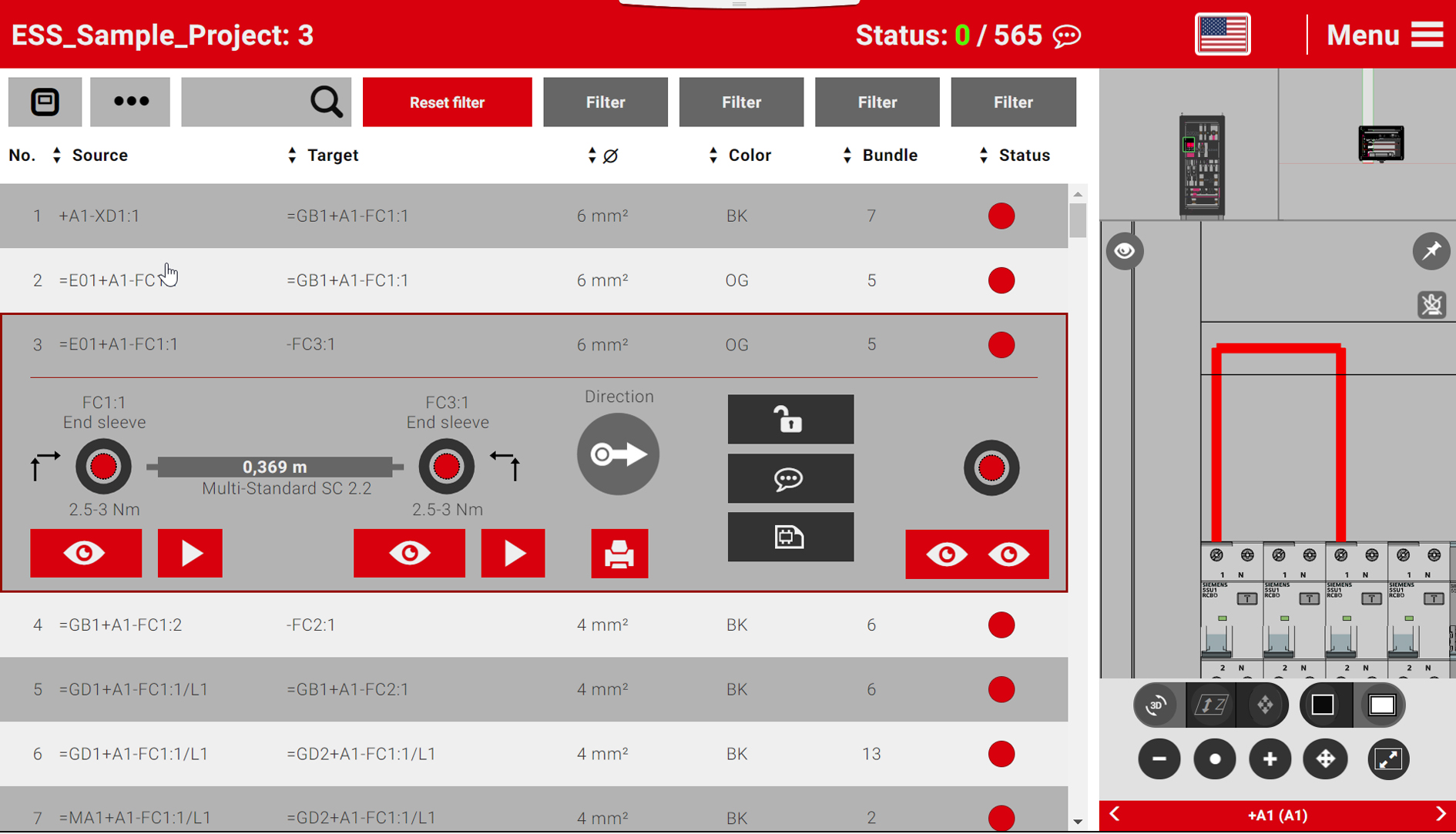Click the printer icon in wire details
The width and height of the screenshot is (1456, 834).
click(619, 554)
